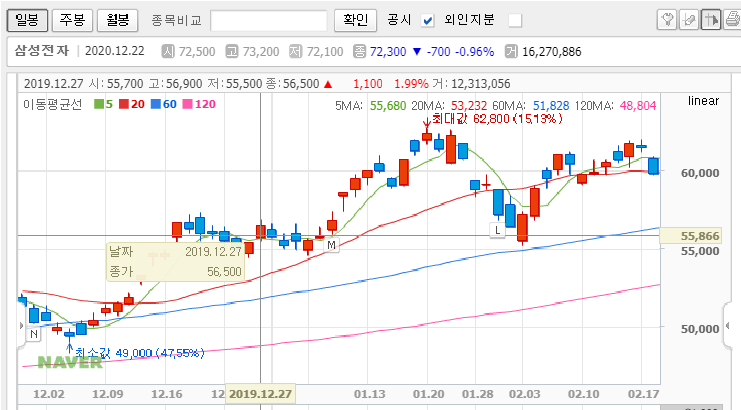Image resolution: width=741 pixels, height=410 pixels.
Task: Toggle the 120-day moving average legend
Action: point(199,104)
